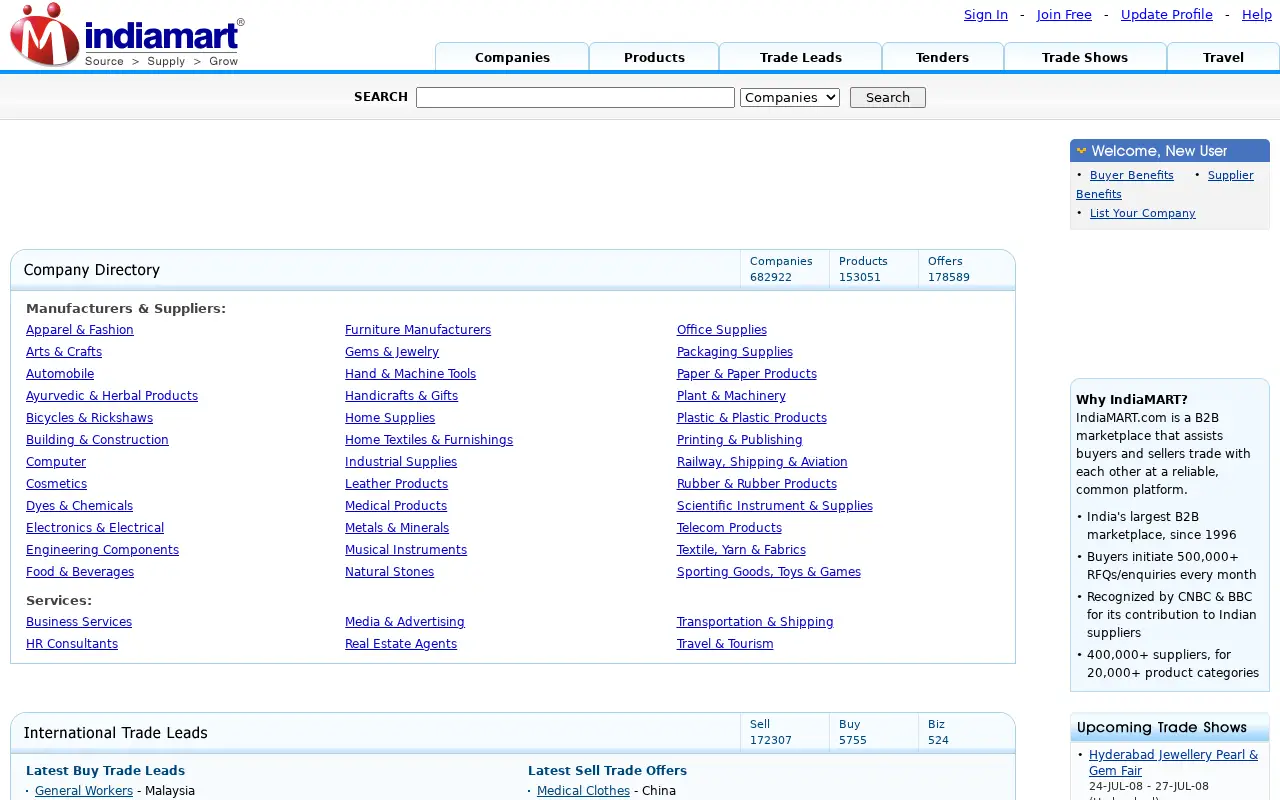Browse the Medical Products category
1280x800 pixels.
tap(396, 506)
